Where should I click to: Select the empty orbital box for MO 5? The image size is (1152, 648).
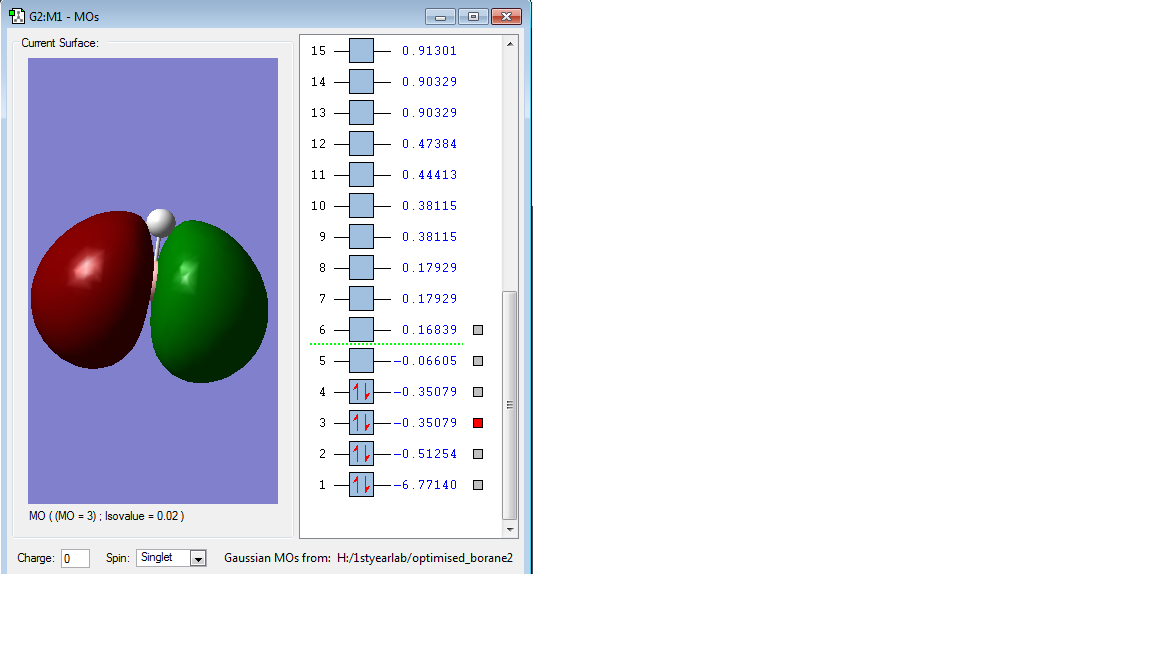(361, 361)
